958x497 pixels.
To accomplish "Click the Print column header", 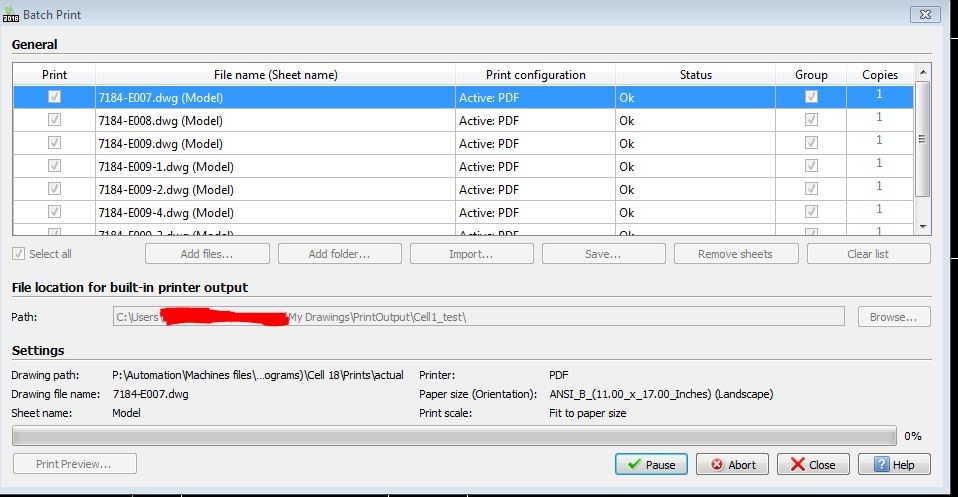I will coord(54,75).
